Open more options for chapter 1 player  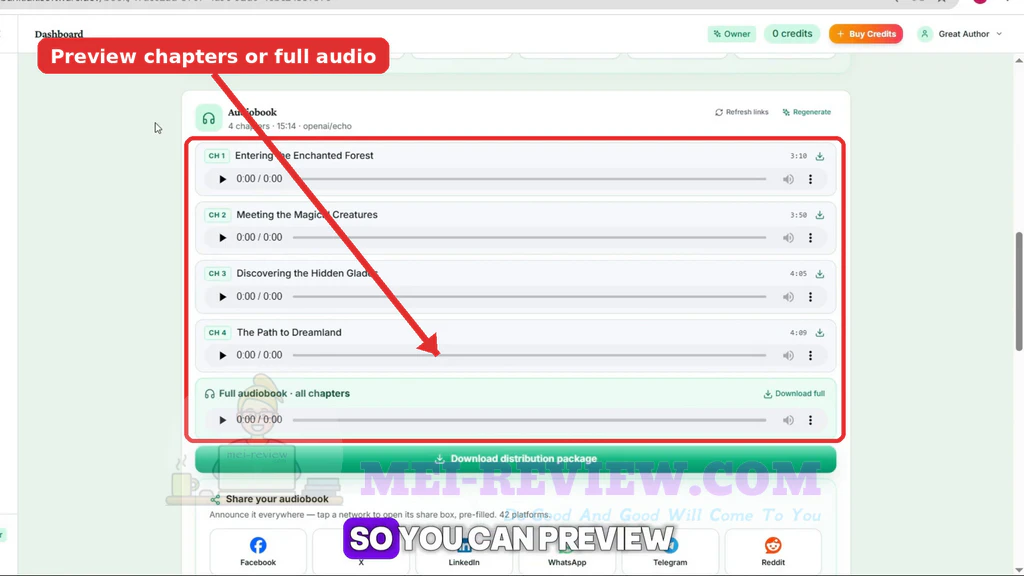click(x=810, y=179)
